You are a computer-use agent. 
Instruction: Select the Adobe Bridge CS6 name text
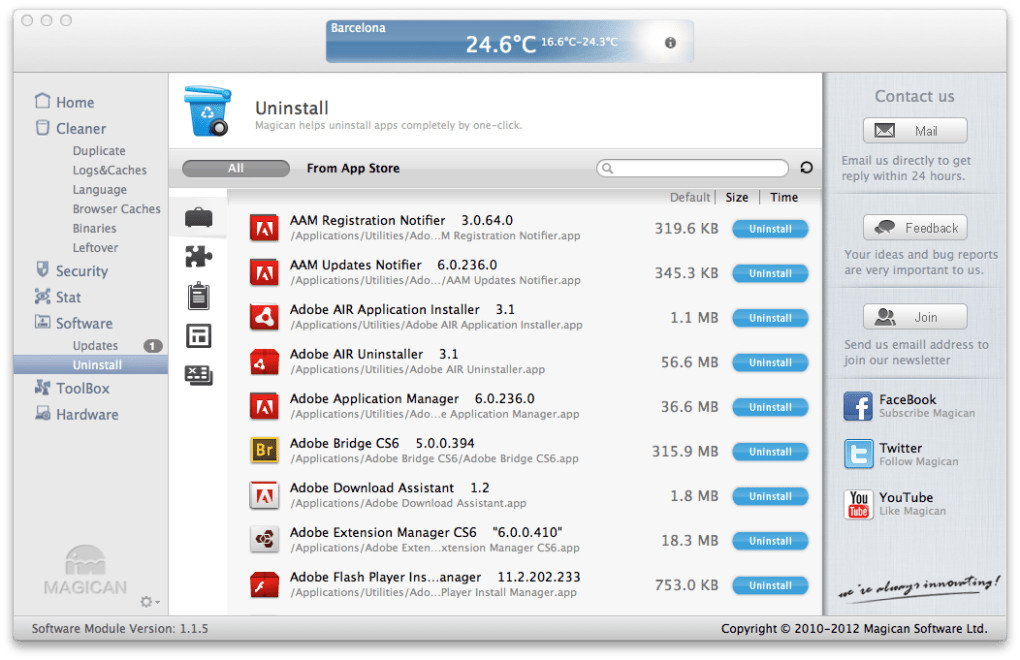click(x=344, y=443)
